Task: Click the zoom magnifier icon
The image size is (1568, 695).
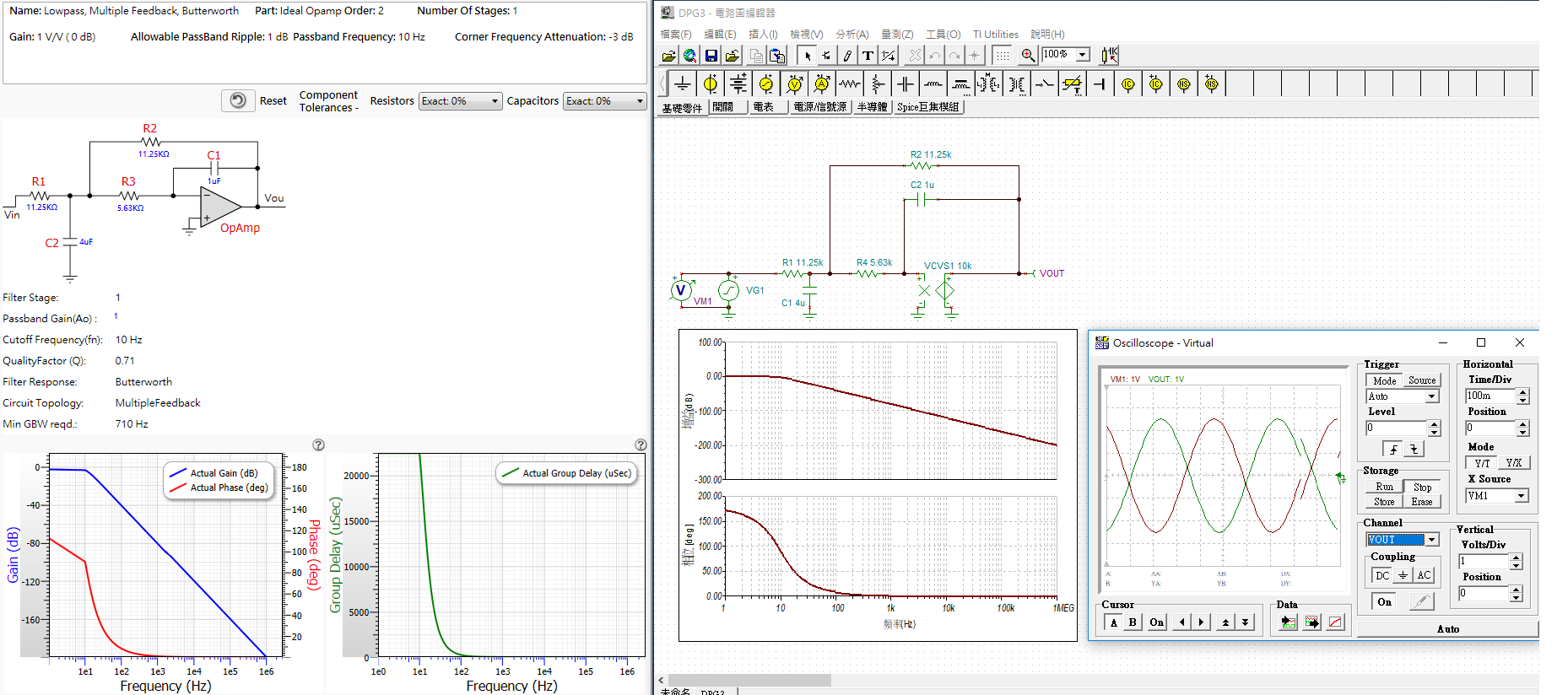Action: pyautogui.click(x=1028, y=56)
